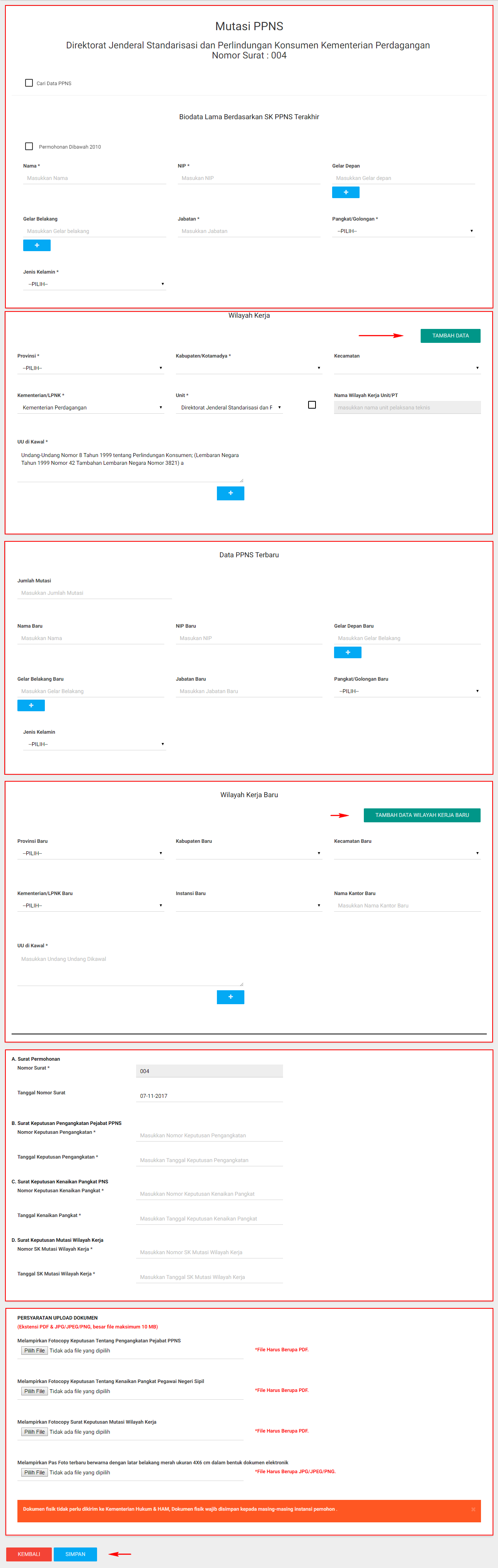Screen dimensions: 498x1568
Task: Click the TAMBAH DATA button
Action: point(450,336)
